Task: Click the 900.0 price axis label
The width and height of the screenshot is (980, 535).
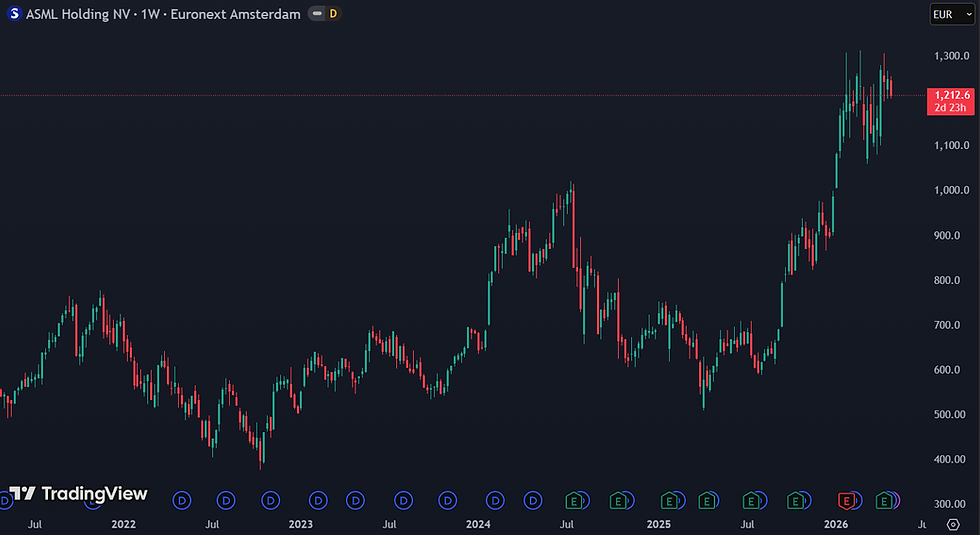Action: pyautogui.click(x=947, y=236)
